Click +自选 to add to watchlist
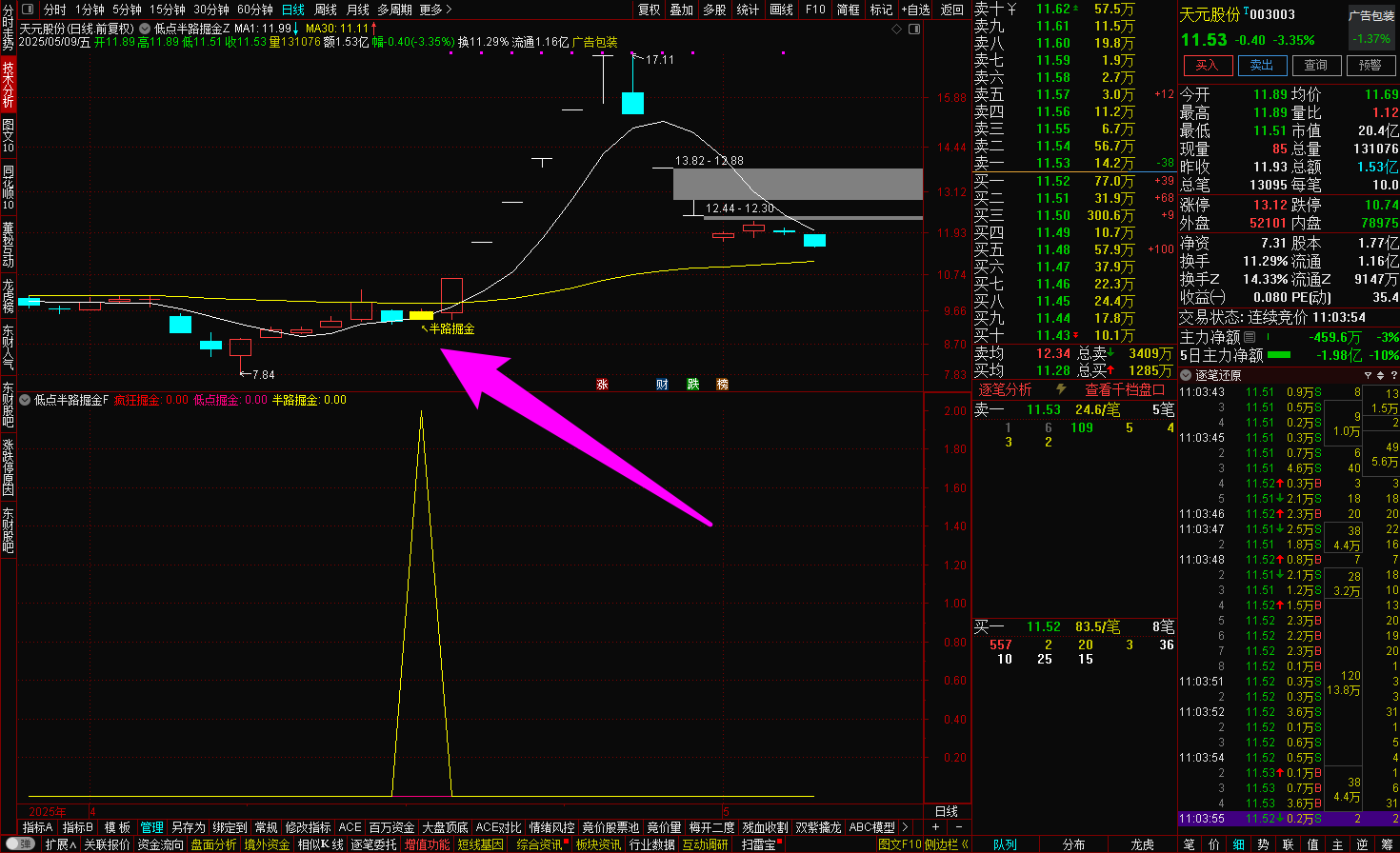Screen dimensions: 1400x853 [x=915, y=10]
